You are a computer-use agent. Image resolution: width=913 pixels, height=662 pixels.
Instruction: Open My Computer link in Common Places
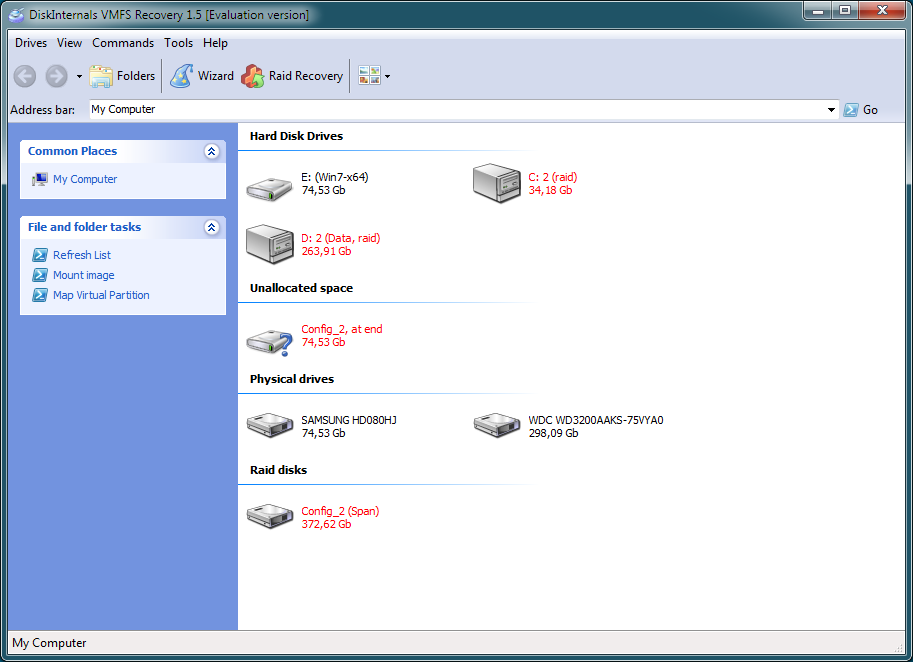[x=85, y=179]
